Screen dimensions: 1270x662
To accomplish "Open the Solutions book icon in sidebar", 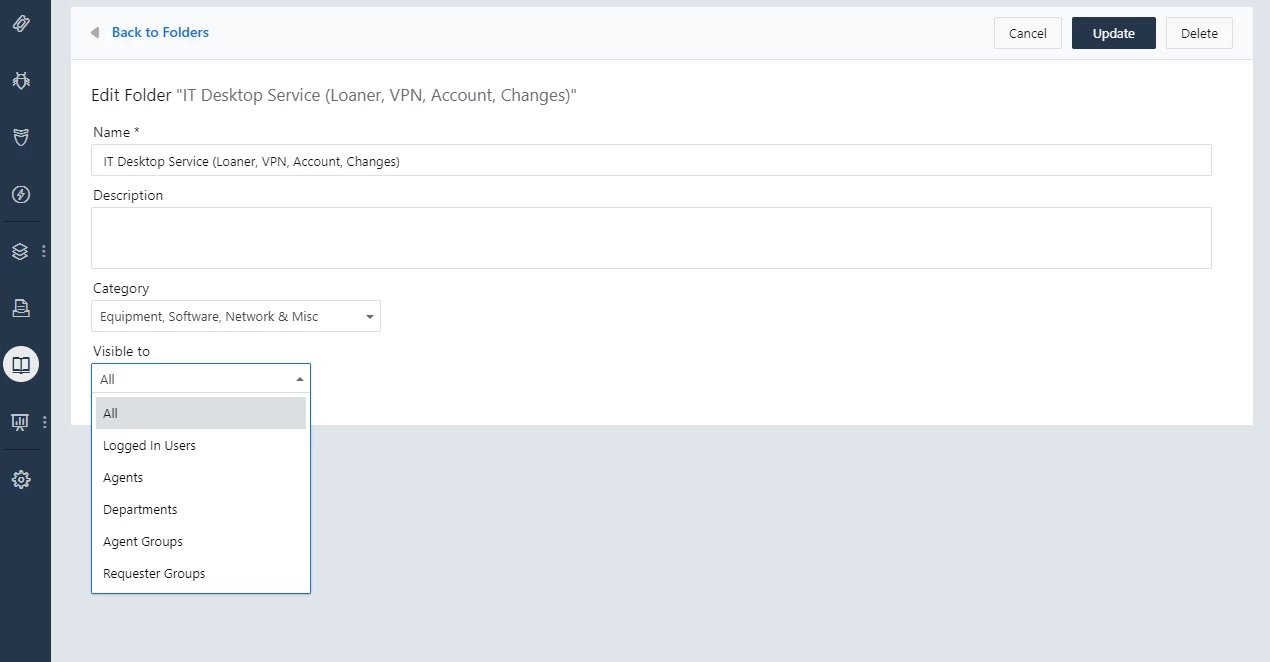I will click(21, 365).
